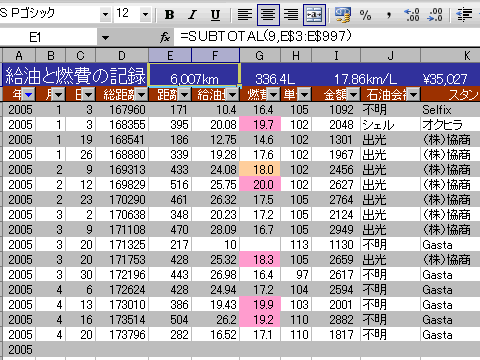Toggle Underline formatting
This screenshot has width=480, height=360.
click(215, 15)
